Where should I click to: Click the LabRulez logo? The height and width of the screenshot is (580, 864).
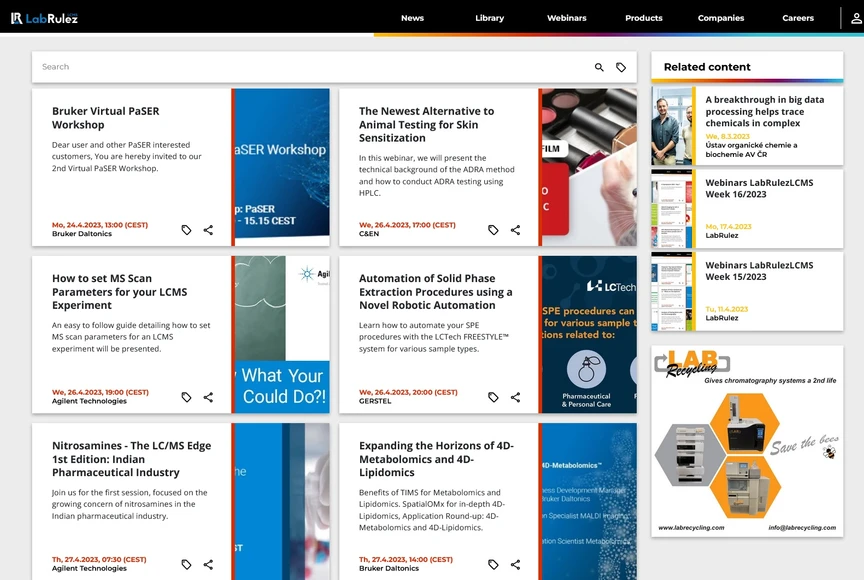(45, 18)
